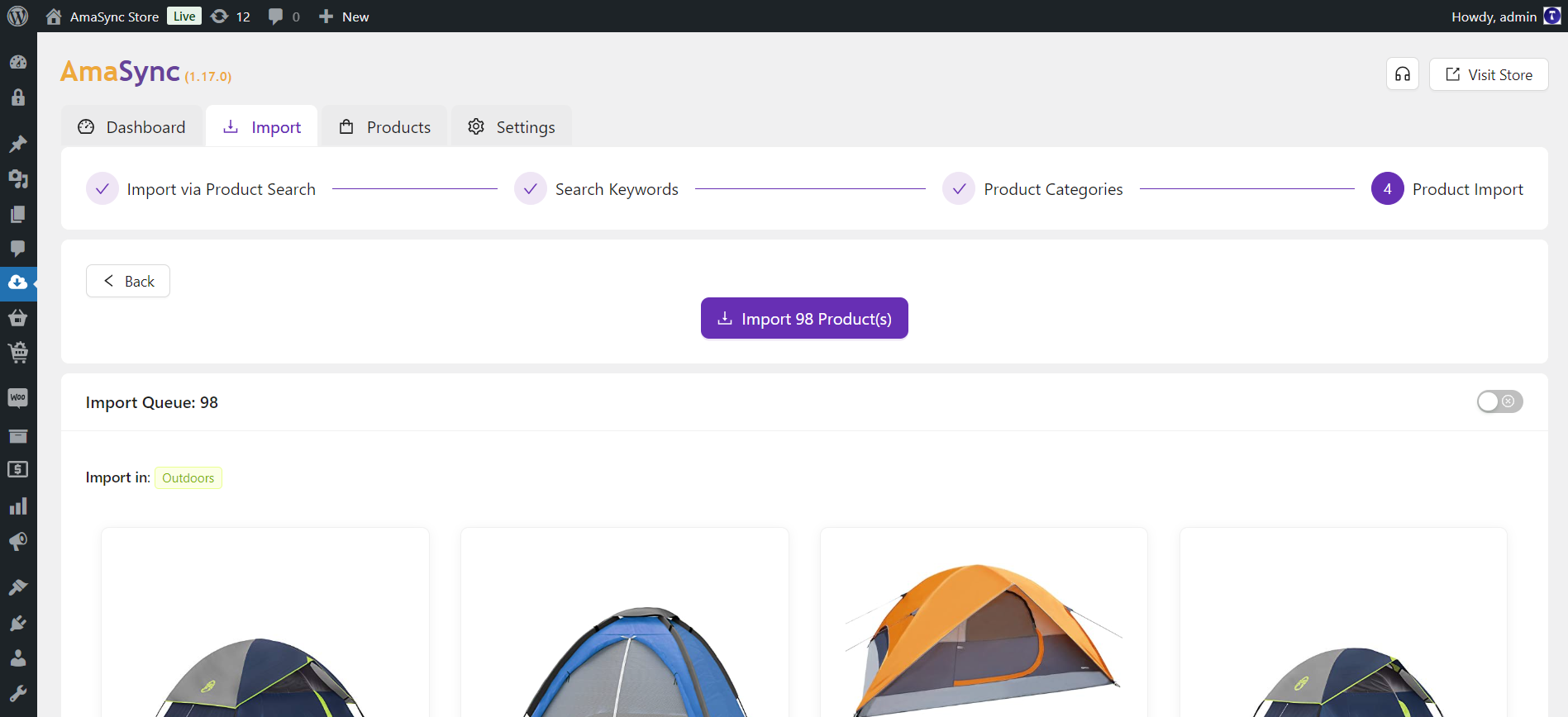Viewport: 1568px width, 717px height.
Task: Open the Settings tab
Action: tap(511, 126)
